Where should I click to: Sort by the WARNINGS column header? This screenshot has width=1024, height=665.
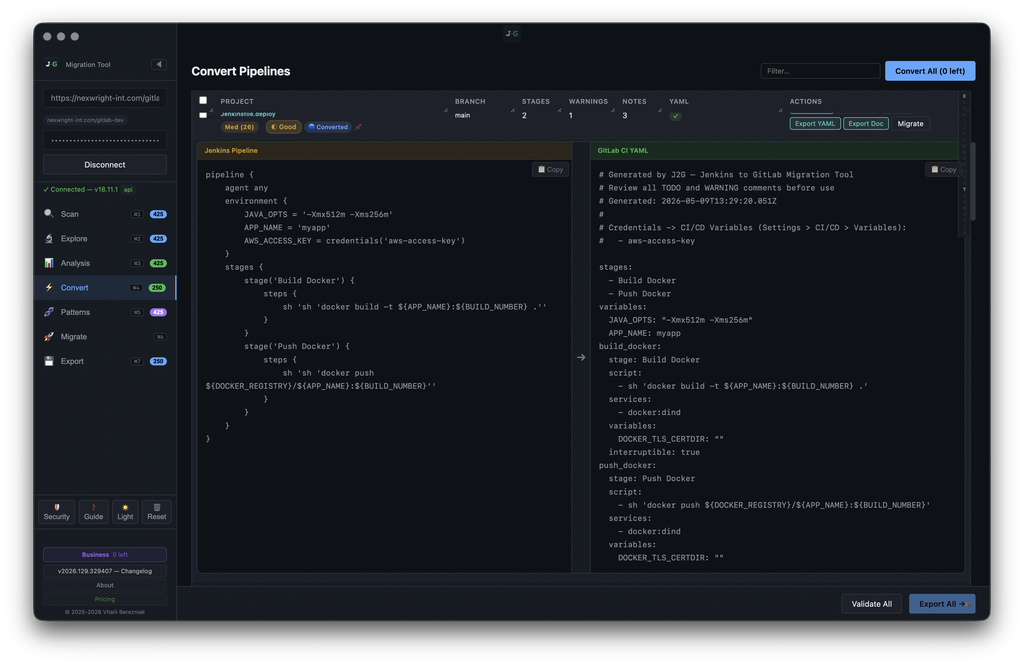tap(588, 101)
